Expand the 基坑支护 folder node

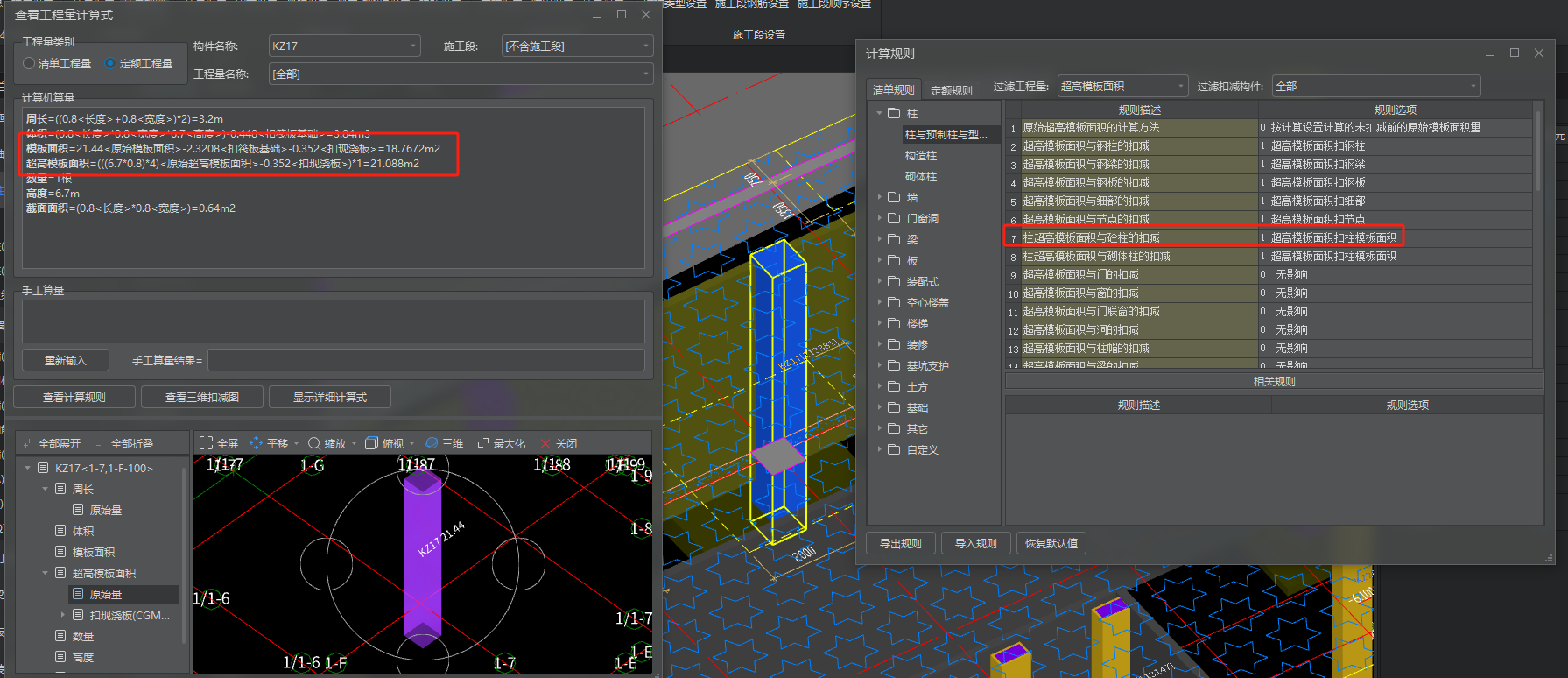coord(879,365)
